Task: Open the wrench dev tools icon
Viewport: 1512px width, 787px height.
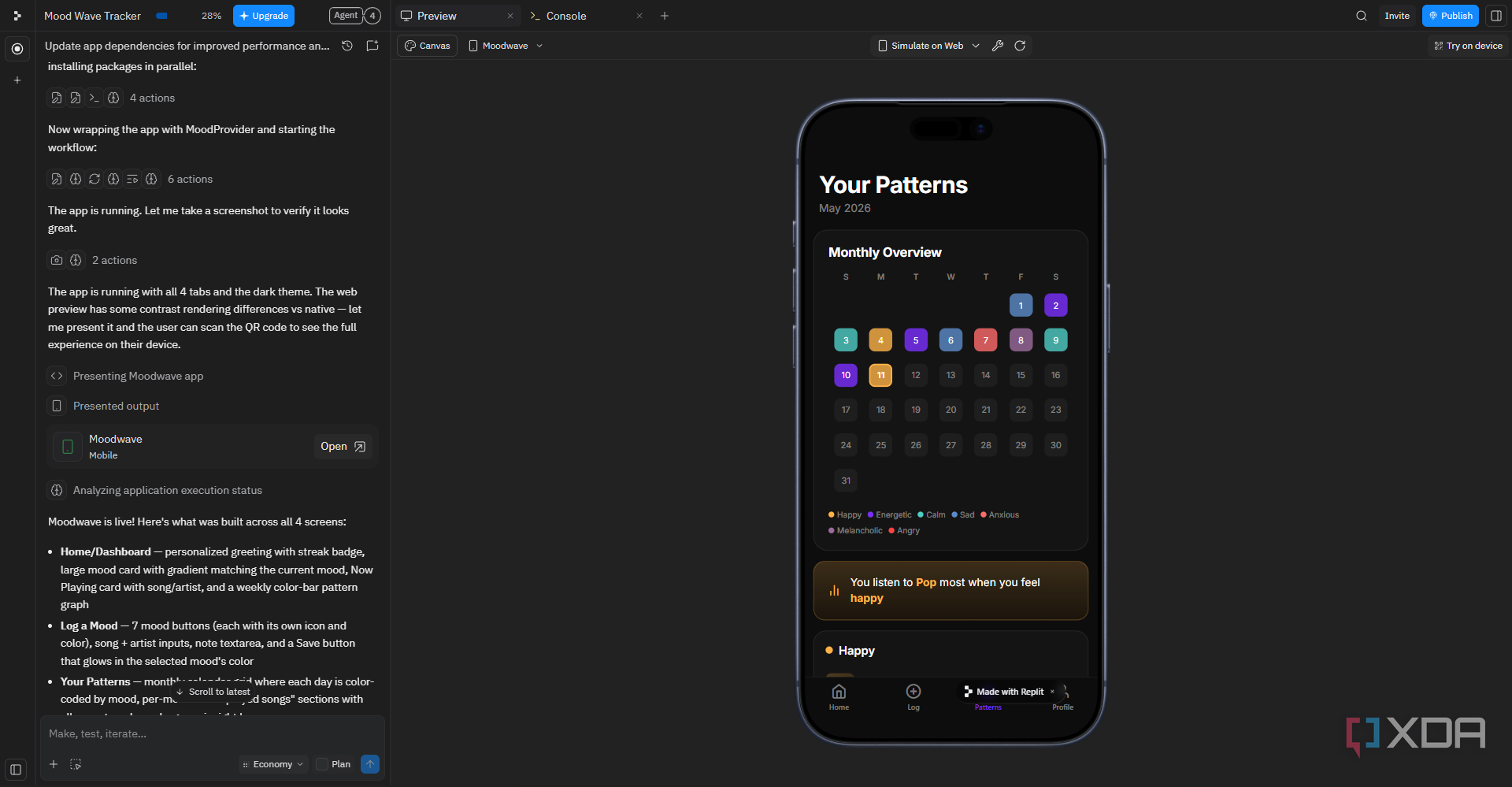Action: click(x=998, y=46)
